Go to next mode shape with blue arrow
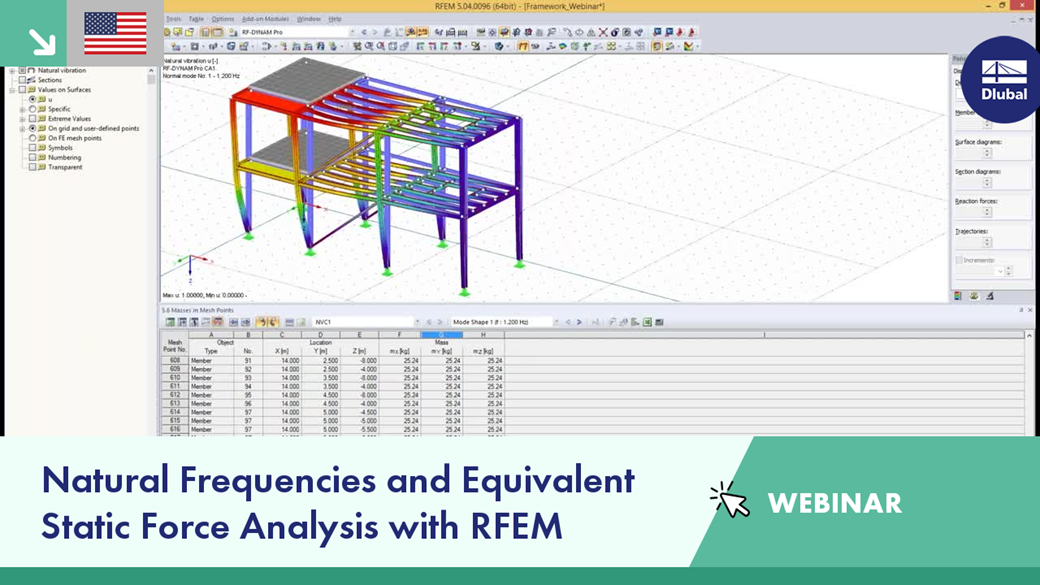Screen dimensions: 1040x585 [579, 322]
